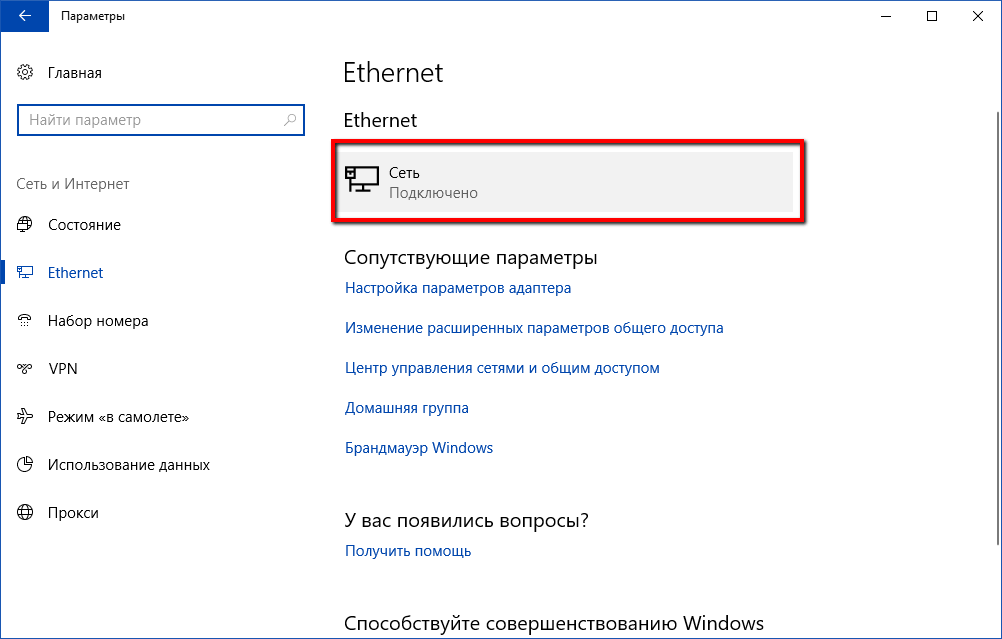This screenshot has height=639, width=1002.
Task: Open Главная with the gear icon
Action: click(24, 72)
